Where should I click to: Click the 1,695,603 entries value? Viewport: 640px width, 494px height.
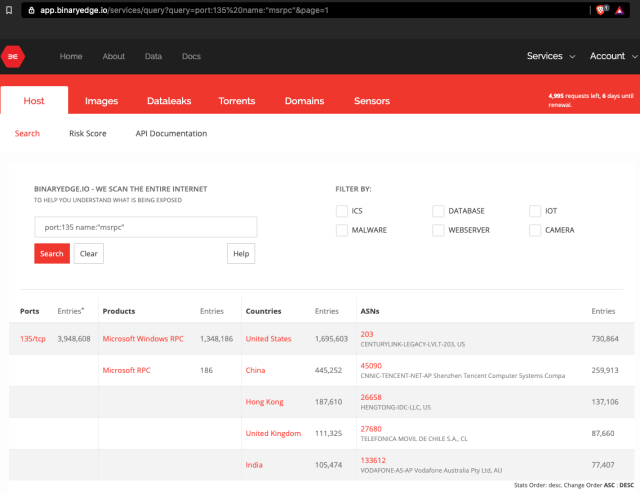point(331,339)
